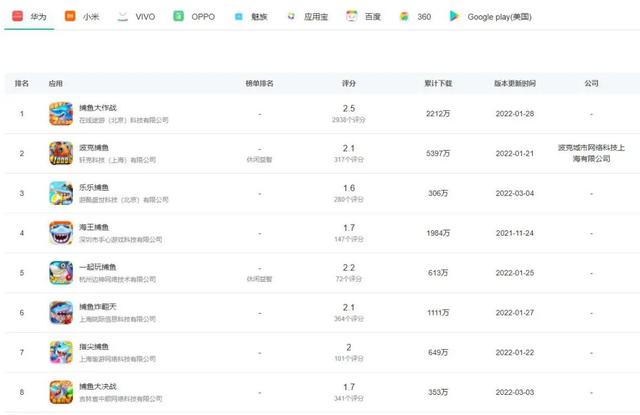Switch to the 小米 store tab

84,17
